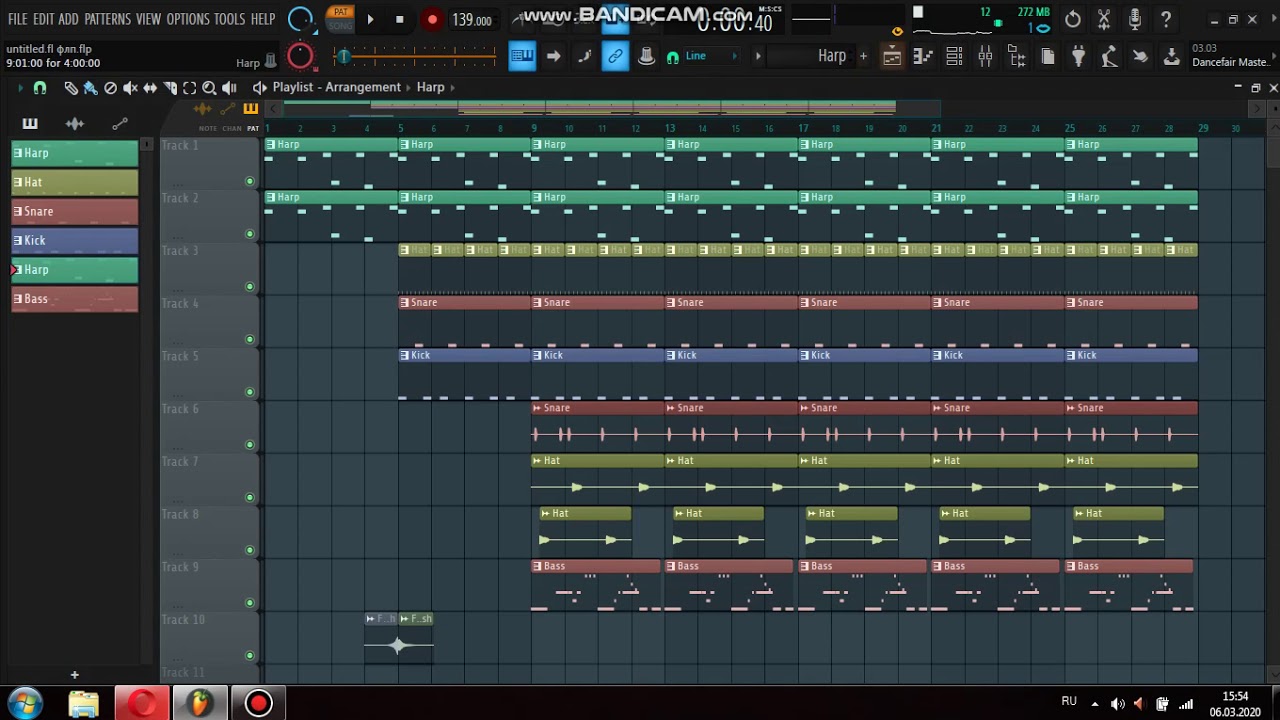Open the project copy/pages icon
Screen dimensions: 1280x720
pyautogui.click(x=1048, y=57)
